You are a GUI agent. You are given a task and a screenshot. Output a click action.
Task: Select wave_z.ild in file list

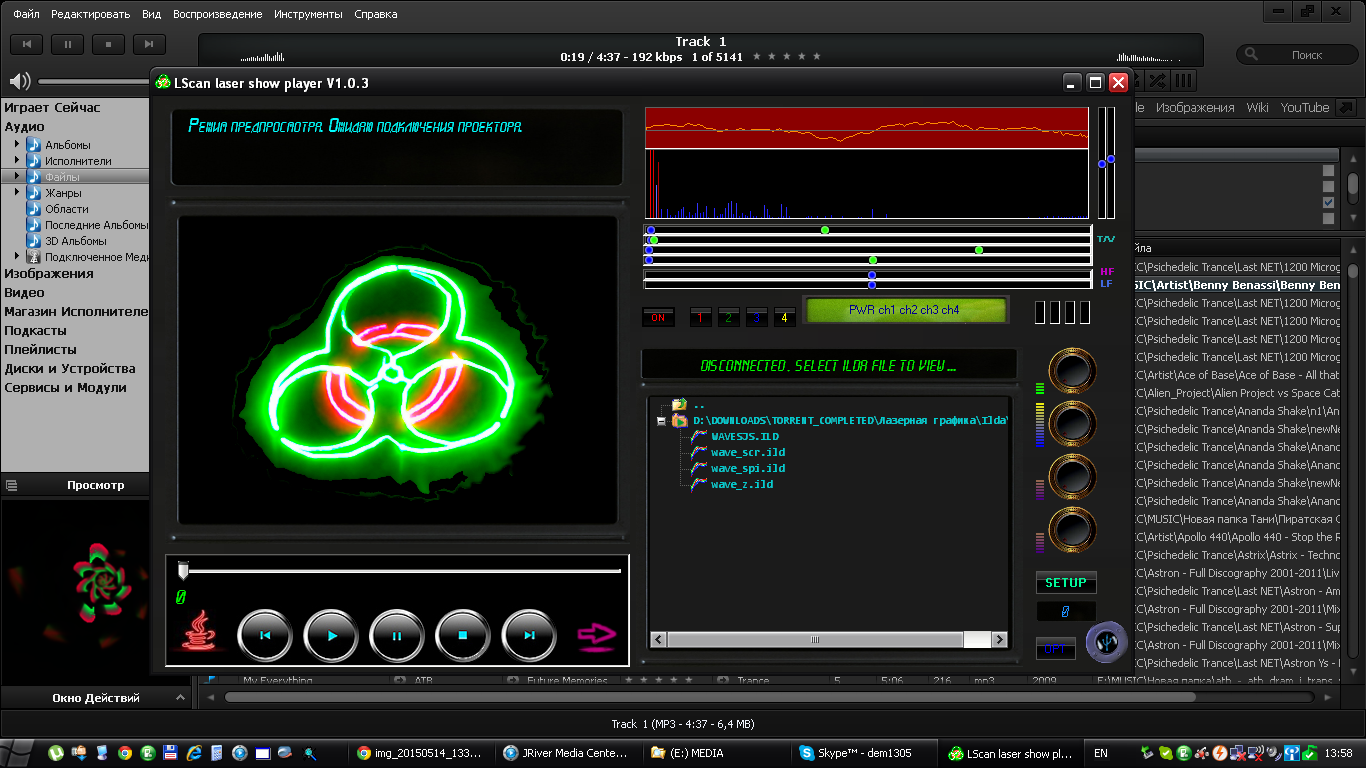(741, 484)
